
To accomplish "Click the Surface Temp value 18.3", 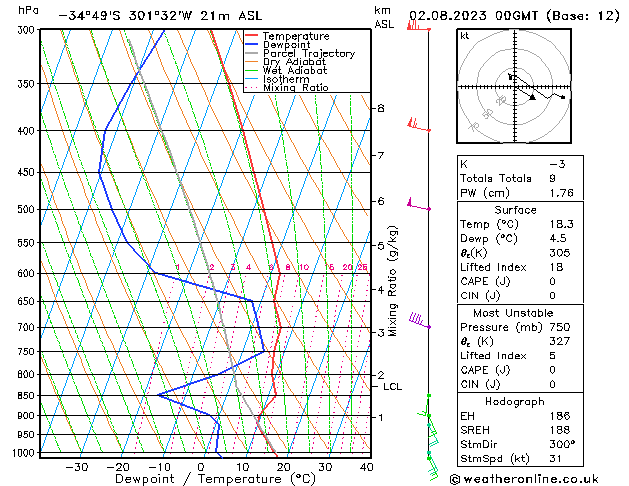I will pyautogui.click(x=562, y=224).
